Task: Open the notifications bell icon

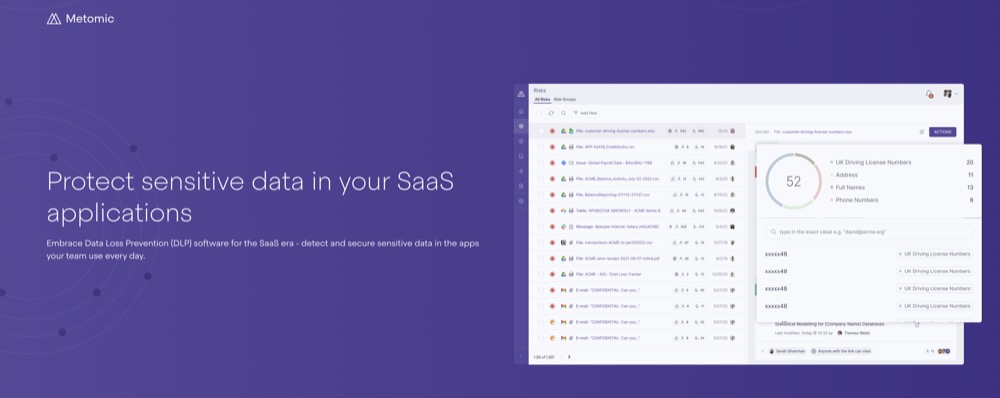Action: 929,94
